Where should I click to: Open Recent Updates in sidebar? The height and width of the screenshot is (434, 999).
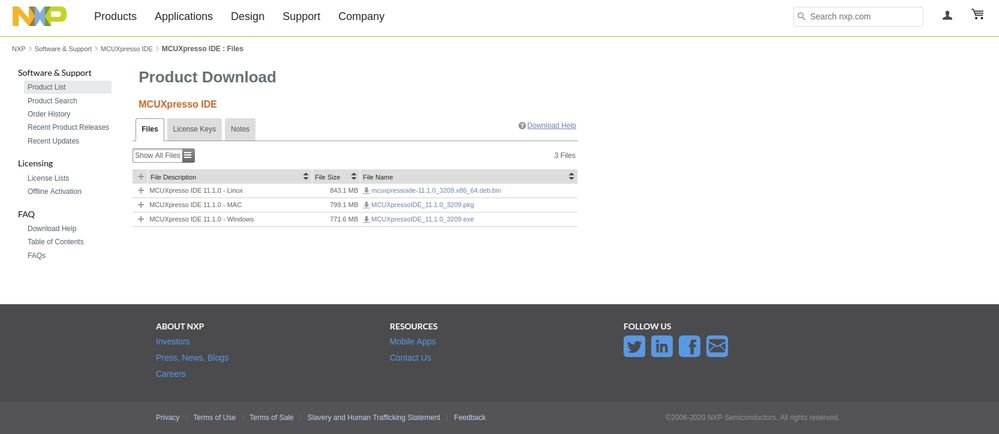click(54, 141)
